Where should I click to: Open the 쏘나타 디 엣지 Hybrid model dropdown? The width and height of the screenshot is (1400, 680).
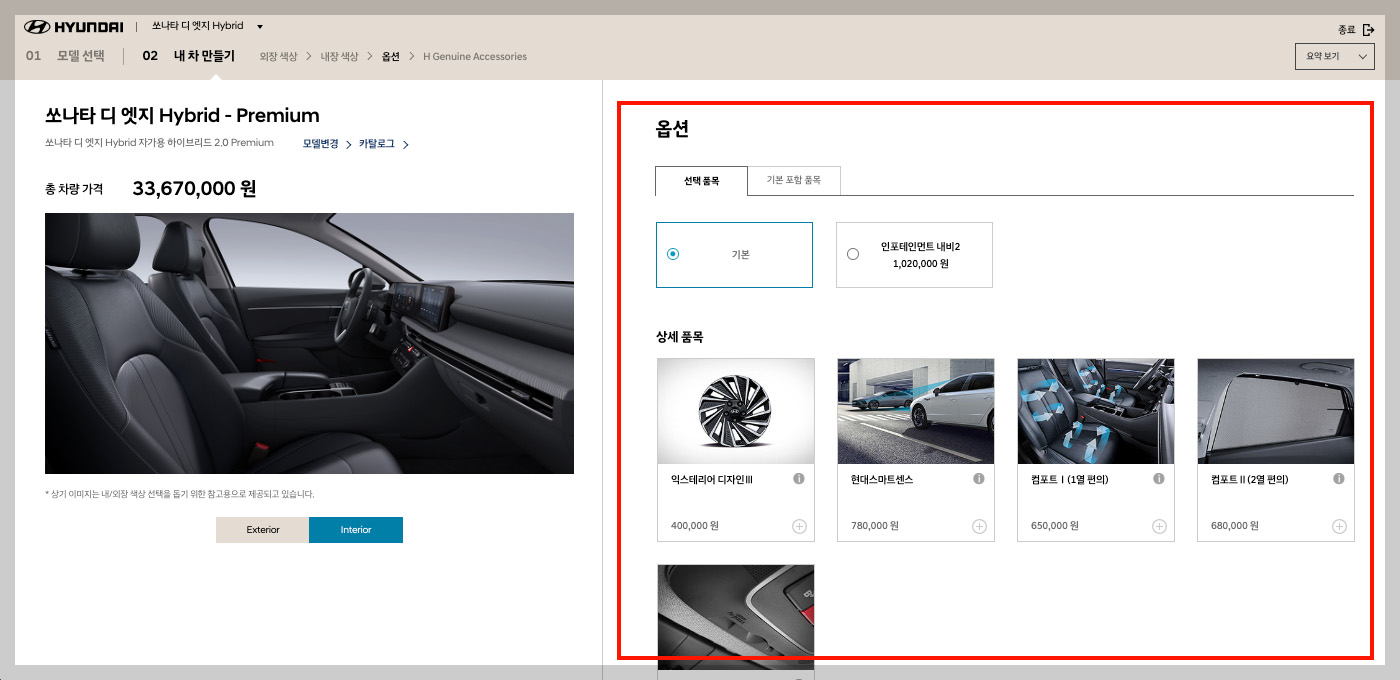coord(207,26)
